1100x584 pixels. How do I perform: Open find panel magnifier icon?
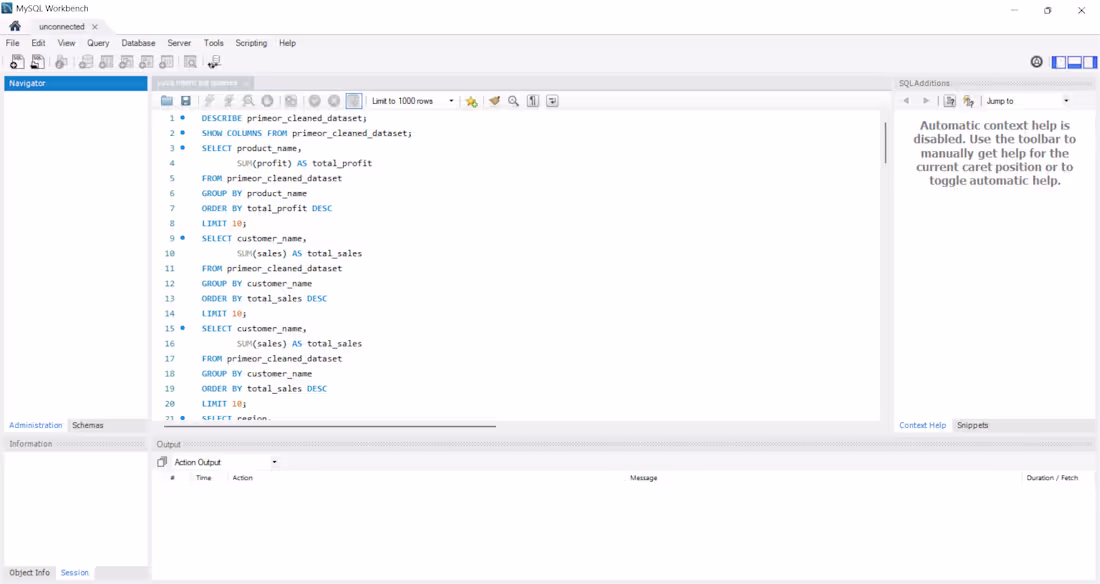point(514,101)
